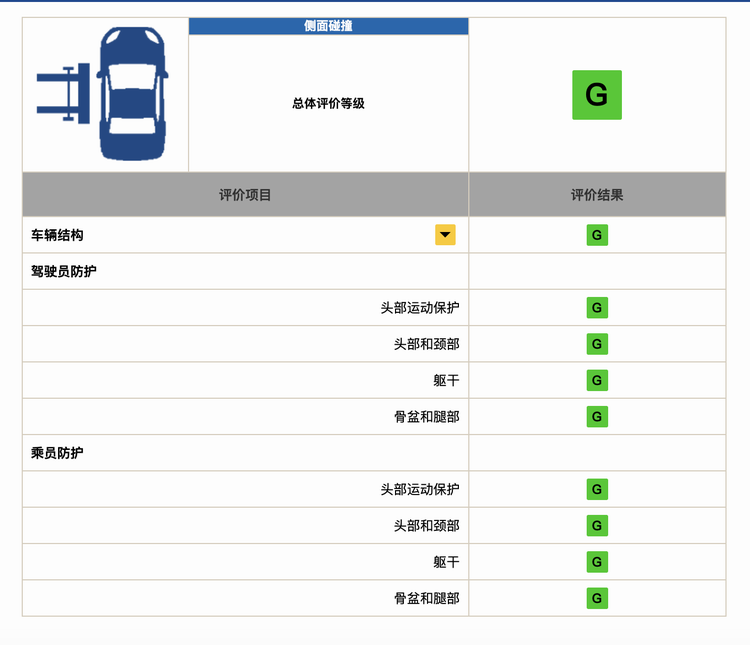The height and width of the screenshot is (645, 750).
Task: Click driver 骨盆和腿部 G rating badge
Action: (x=597, y=417)
